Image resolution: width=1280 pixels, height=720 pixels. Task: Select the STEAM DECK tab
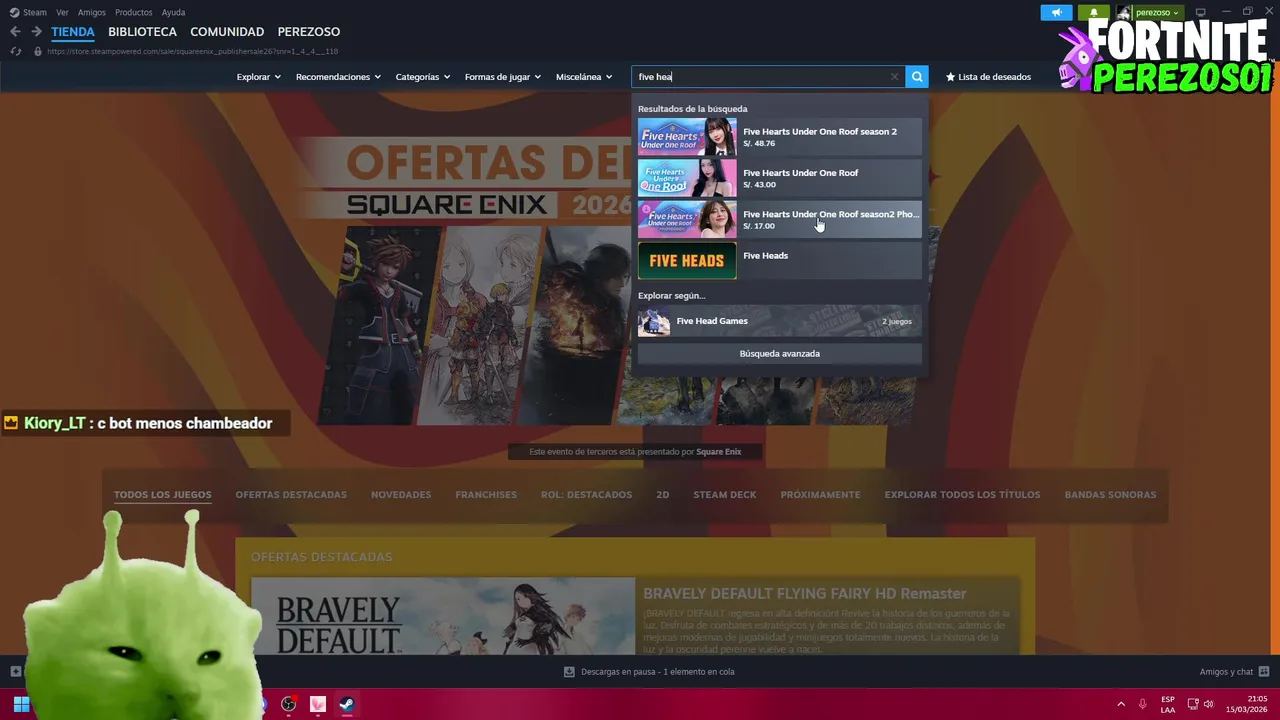click(x=725, y=495)
